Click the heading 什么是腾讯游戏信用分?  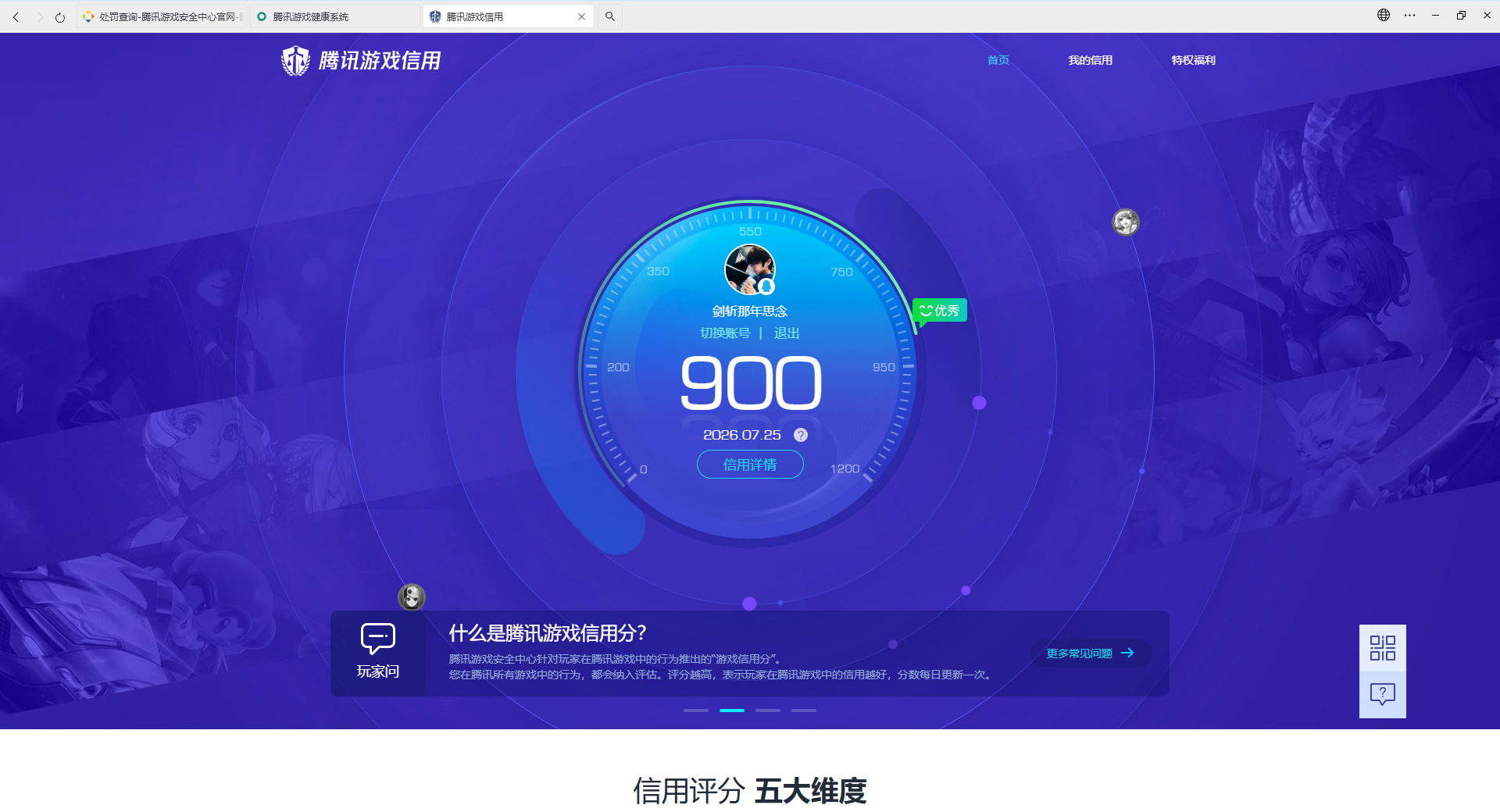[x=548, y=633]
